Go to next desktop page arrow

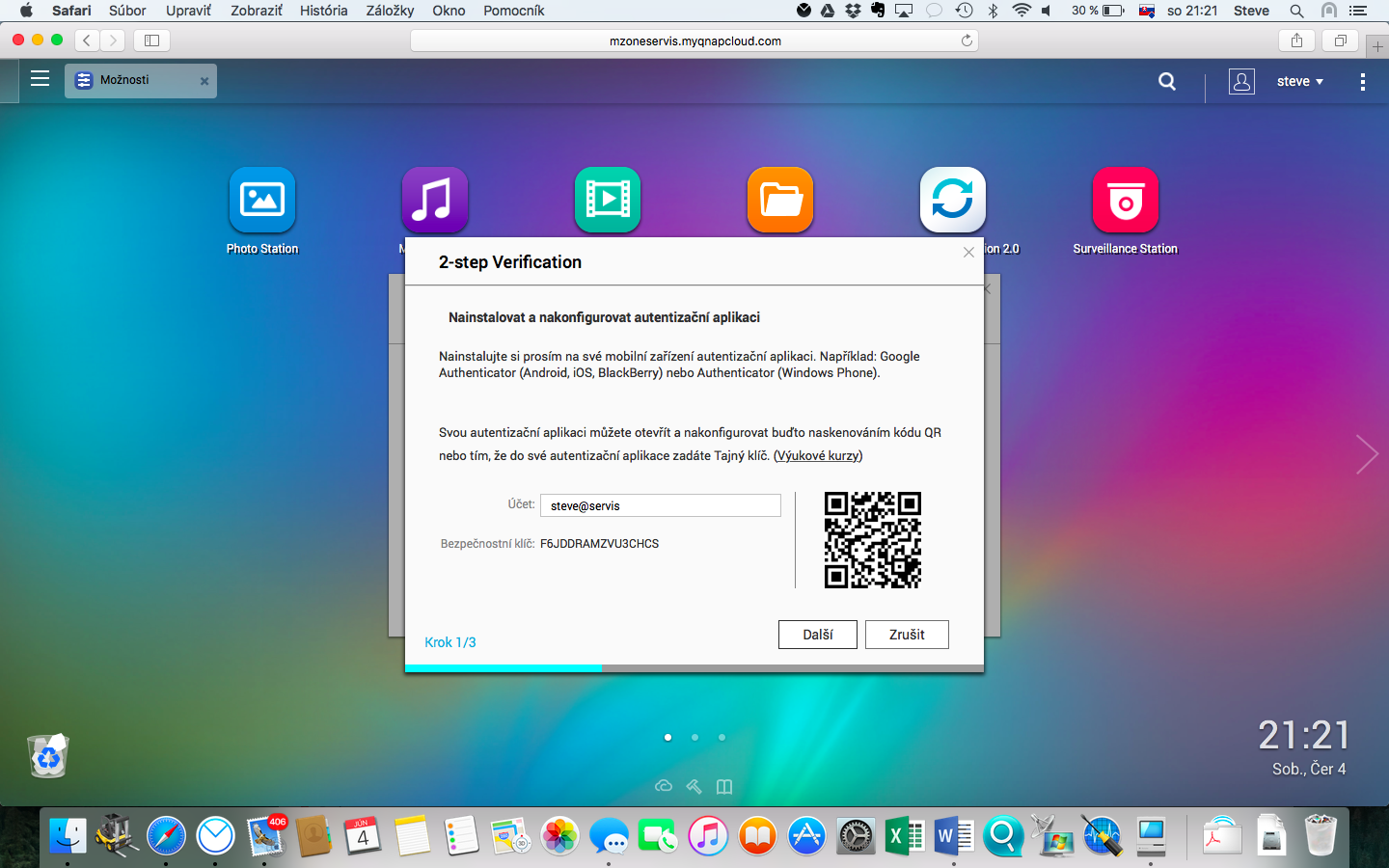click(x=1366, y=454)
